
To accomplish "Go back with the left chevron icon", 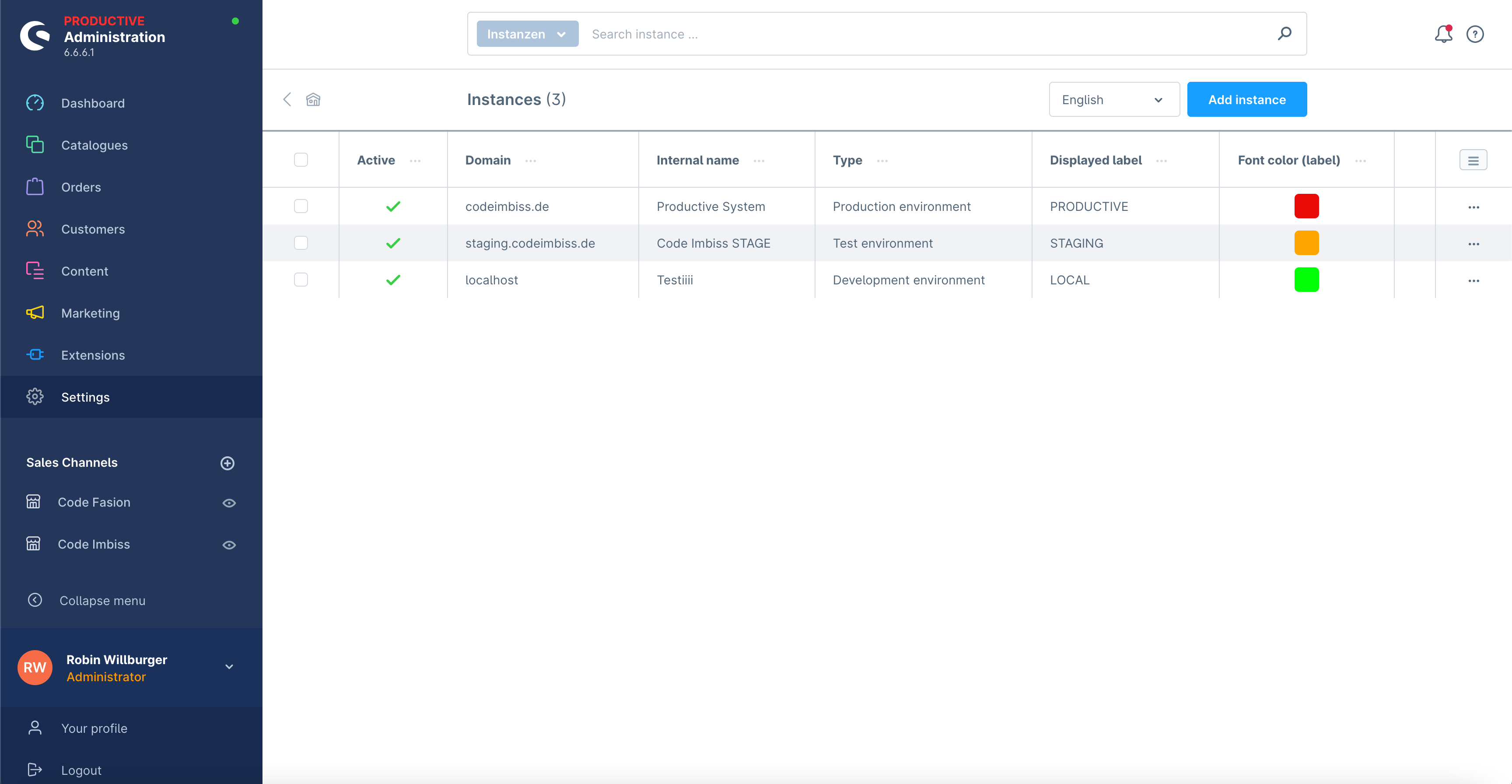I will (287, 99).
